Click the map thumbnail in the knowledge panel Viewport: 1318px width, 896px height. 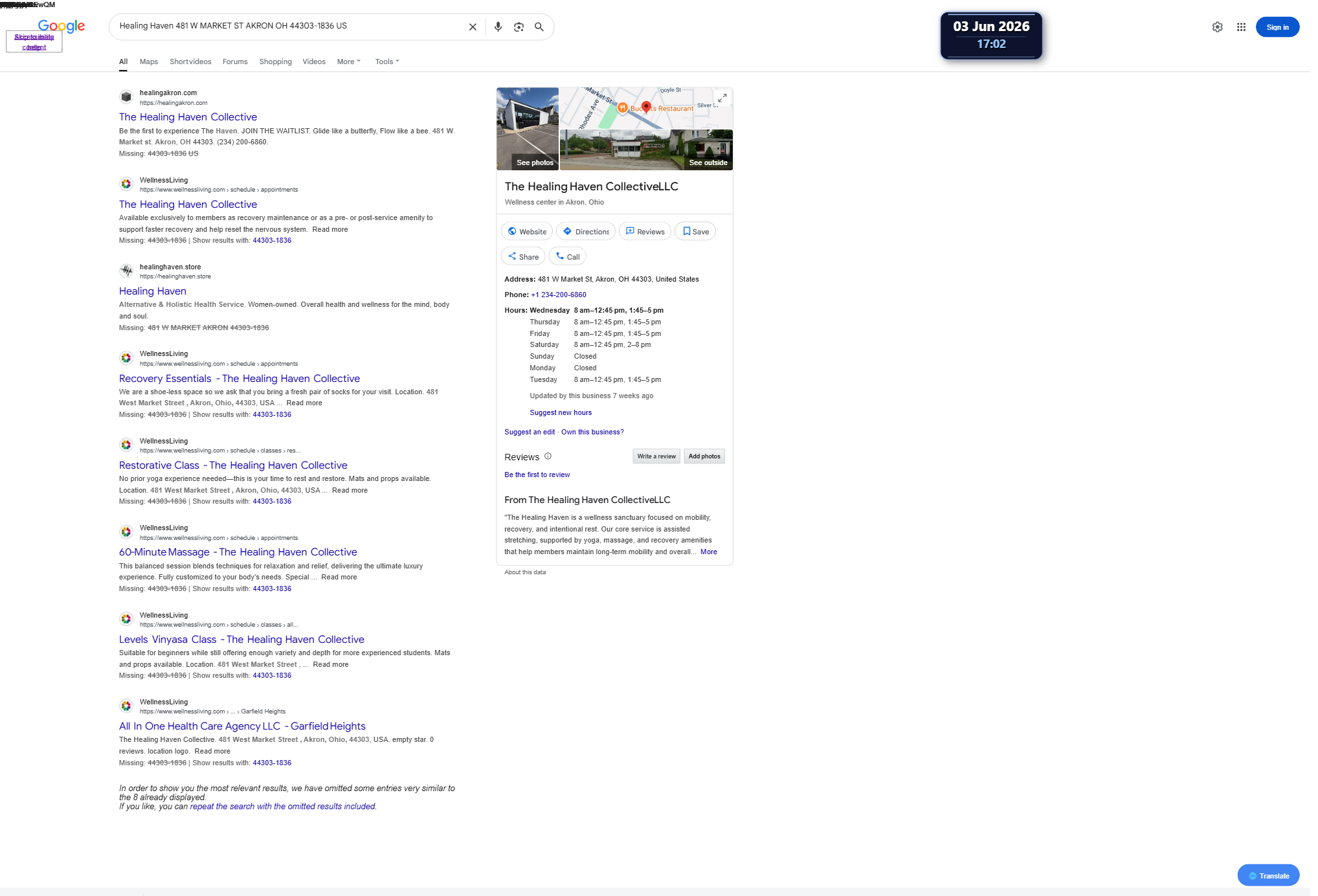tap(646, 108)
